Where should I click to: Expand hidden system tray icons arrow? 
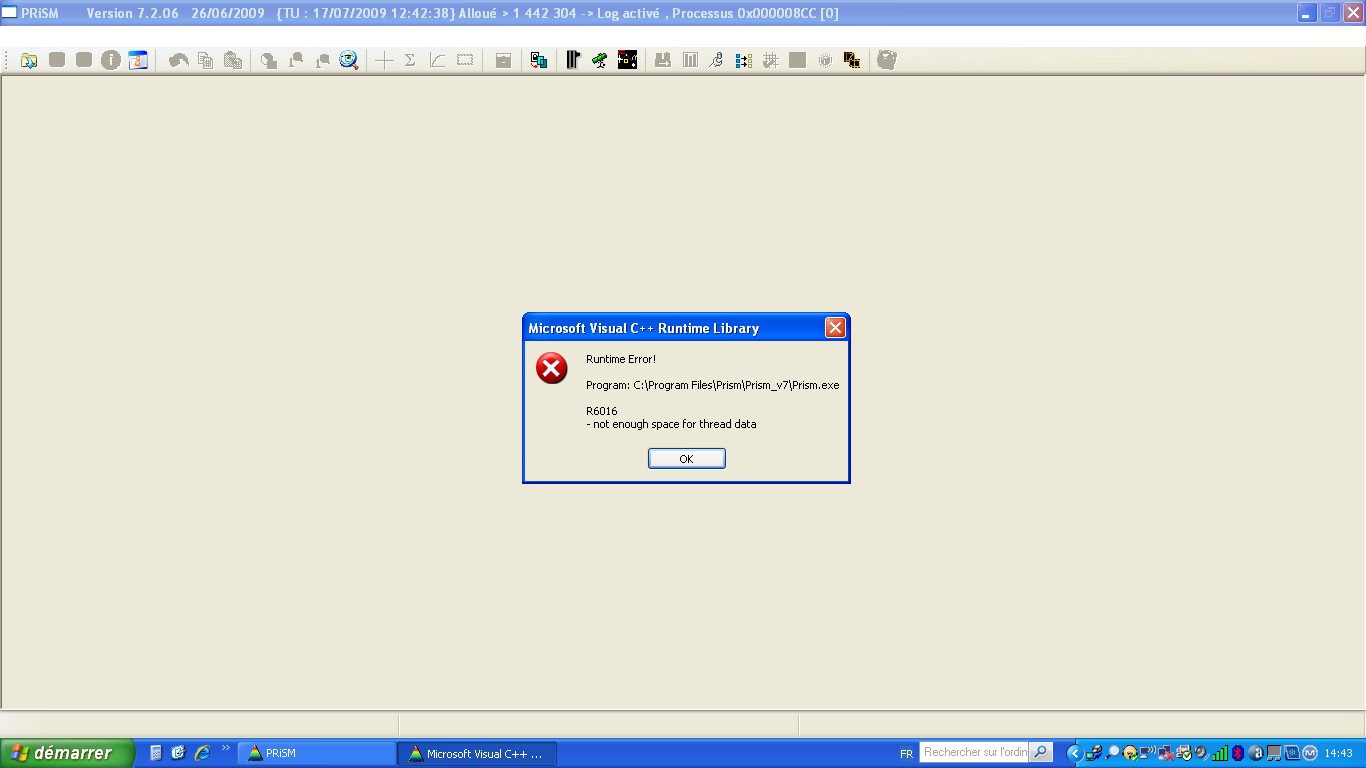[x=1075, y=753]
